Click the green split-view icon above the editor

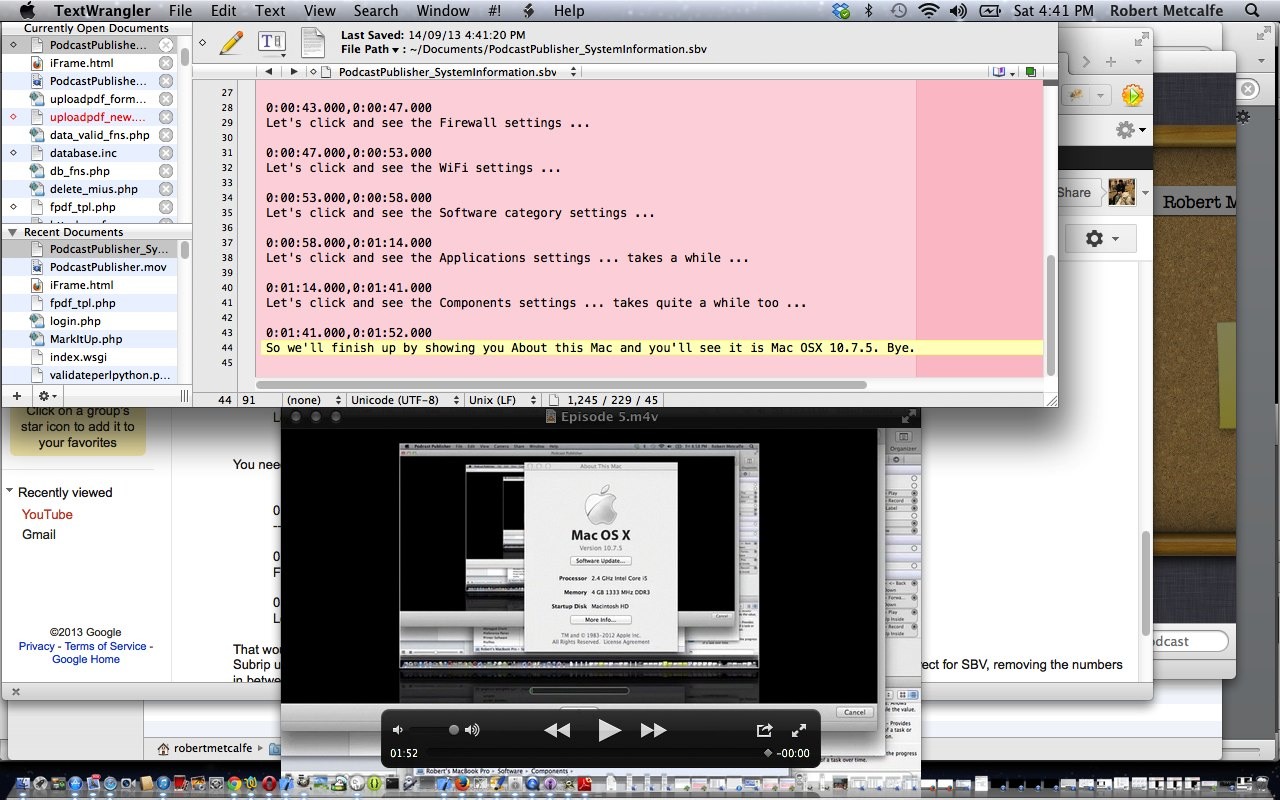point(1030,72)
